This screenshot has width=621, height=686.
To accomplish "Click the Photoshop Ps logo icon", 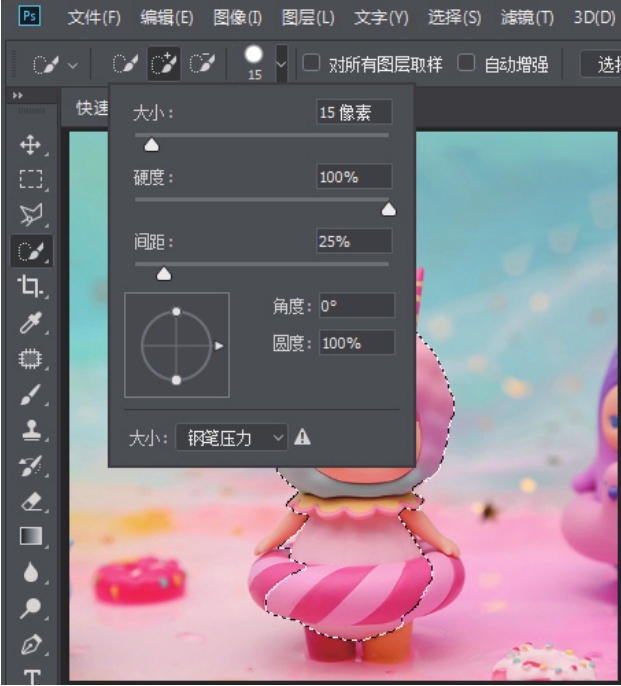I will tap(30, 16).
